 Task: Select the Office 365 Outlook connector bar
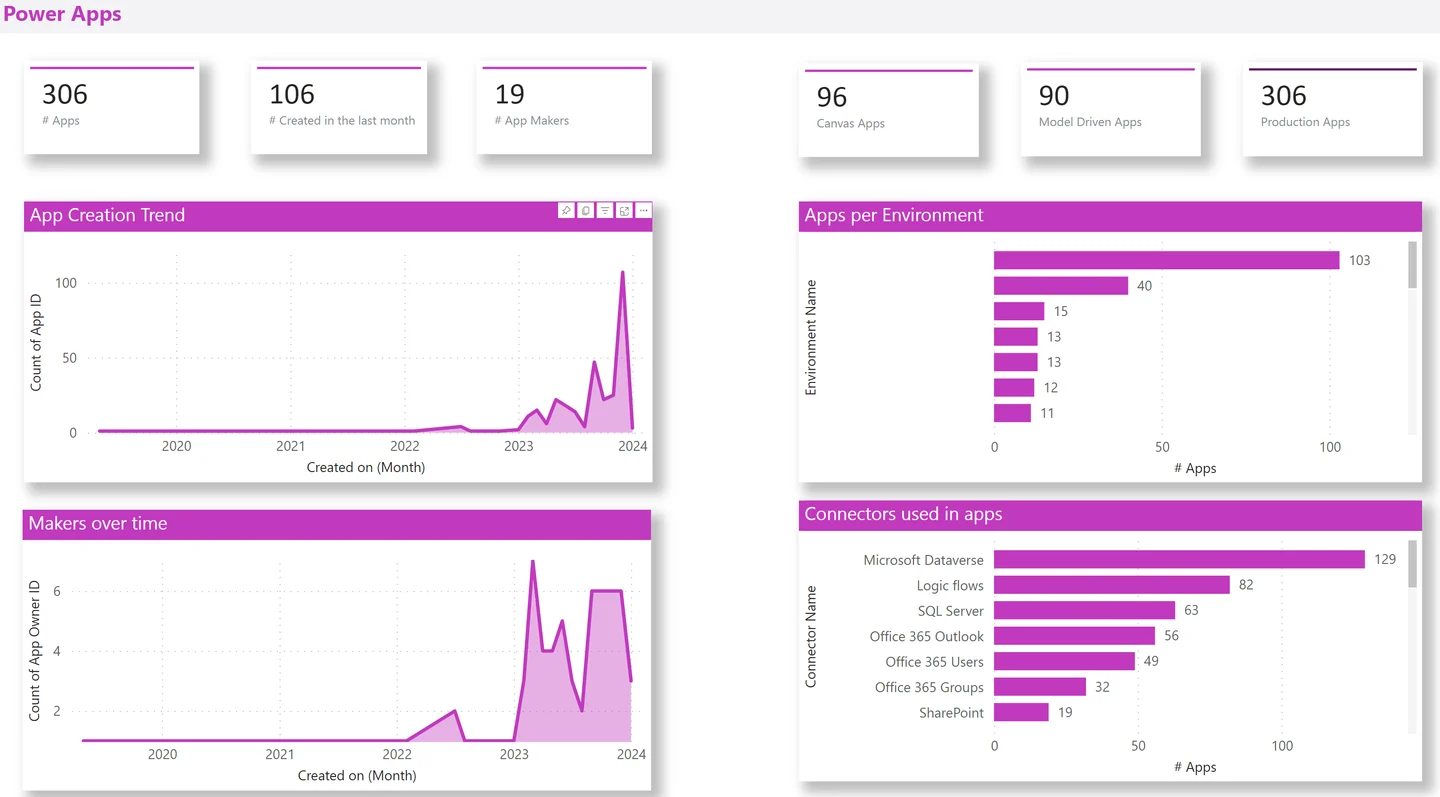coord(1075,636)
